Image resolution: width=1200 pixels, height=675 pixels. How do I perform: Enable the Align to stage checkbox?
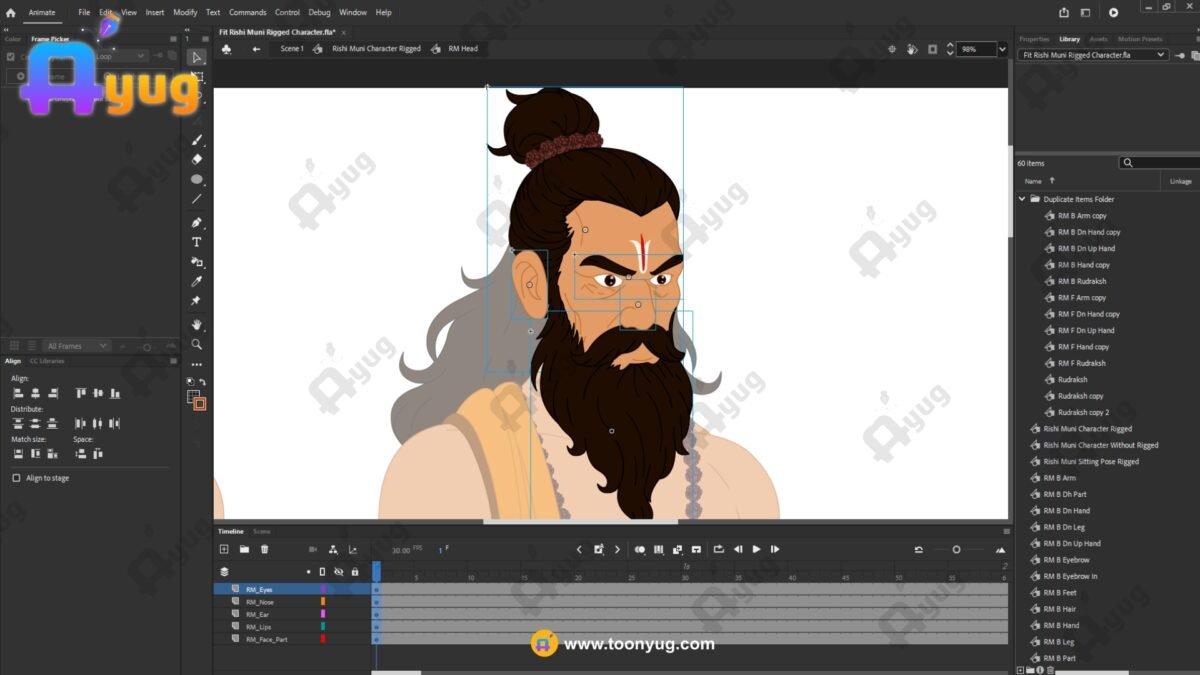click(16, 478)
